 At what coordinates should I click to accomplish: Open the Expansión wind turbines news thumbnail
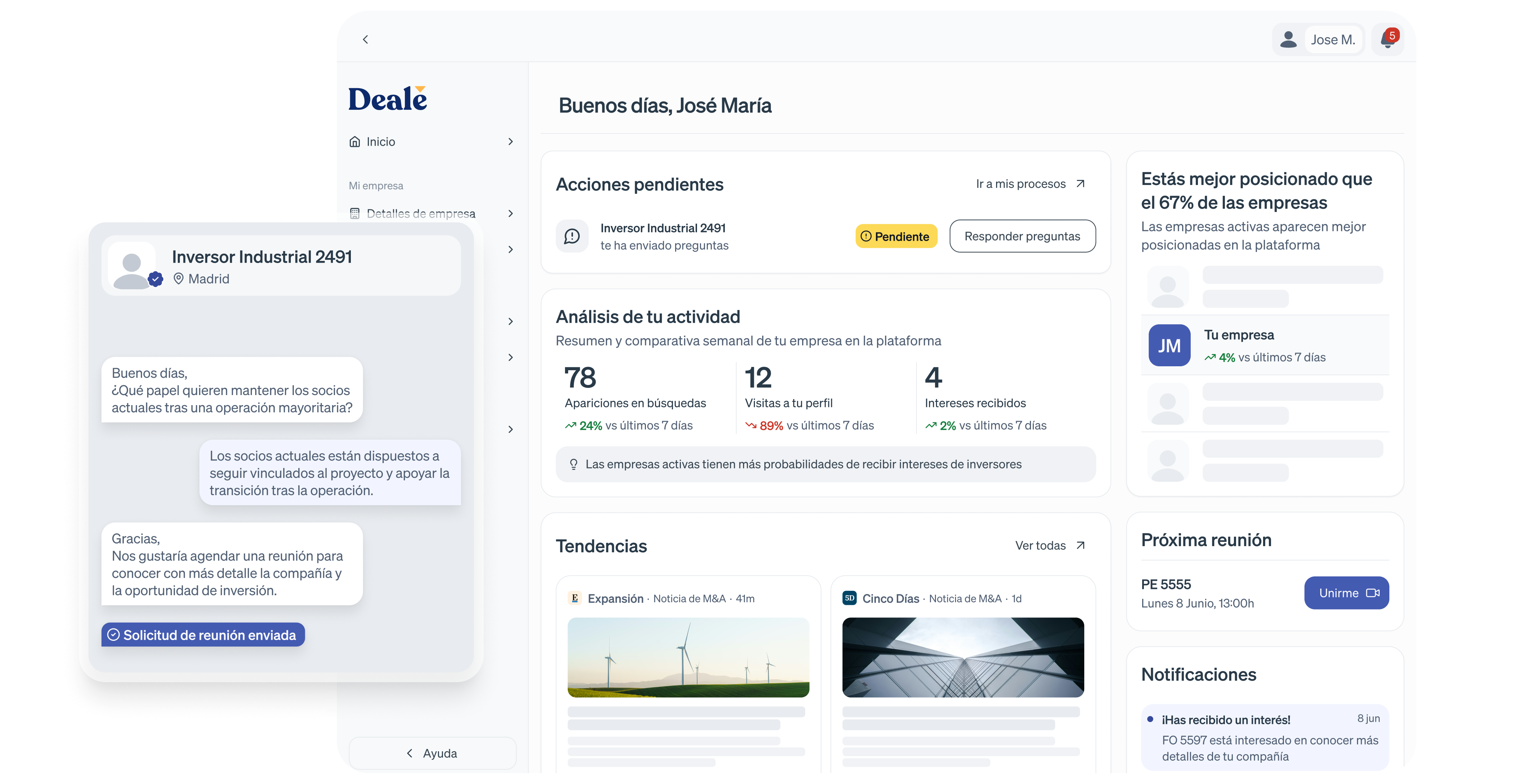[x=688, y=658]
